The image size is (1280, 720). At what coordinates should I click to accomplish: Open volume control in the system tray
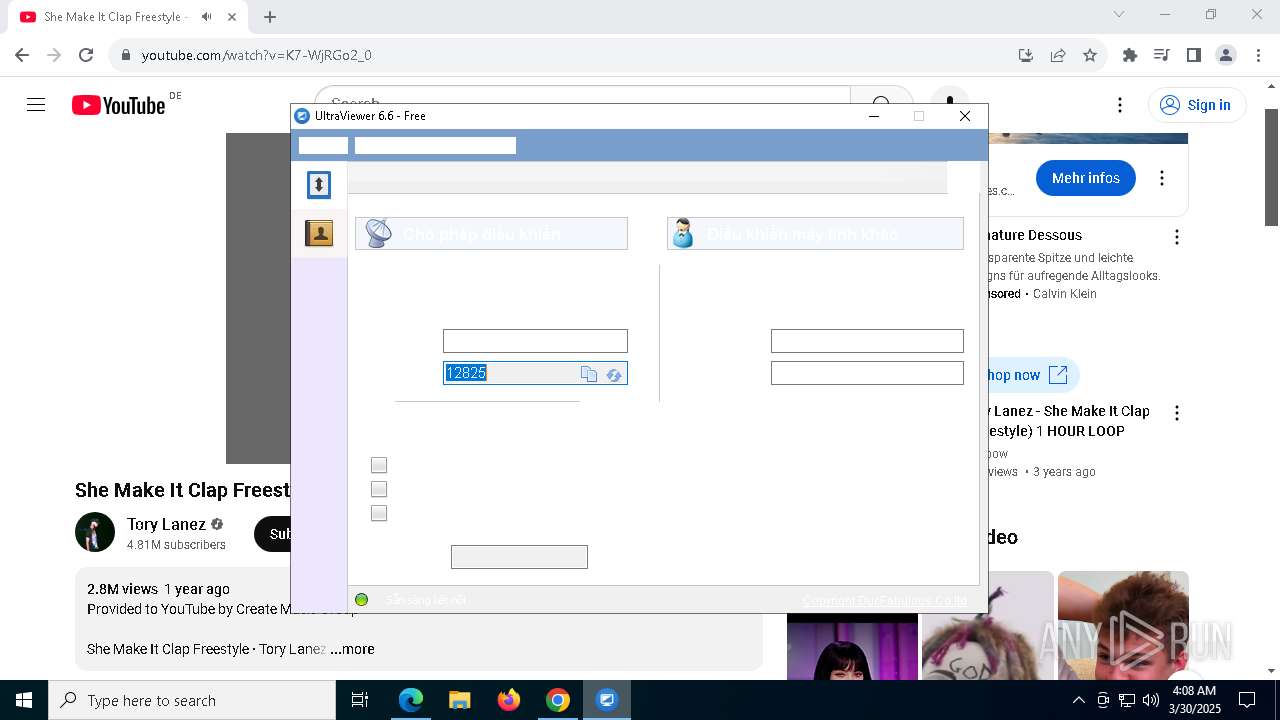(x=1151, y=700)
